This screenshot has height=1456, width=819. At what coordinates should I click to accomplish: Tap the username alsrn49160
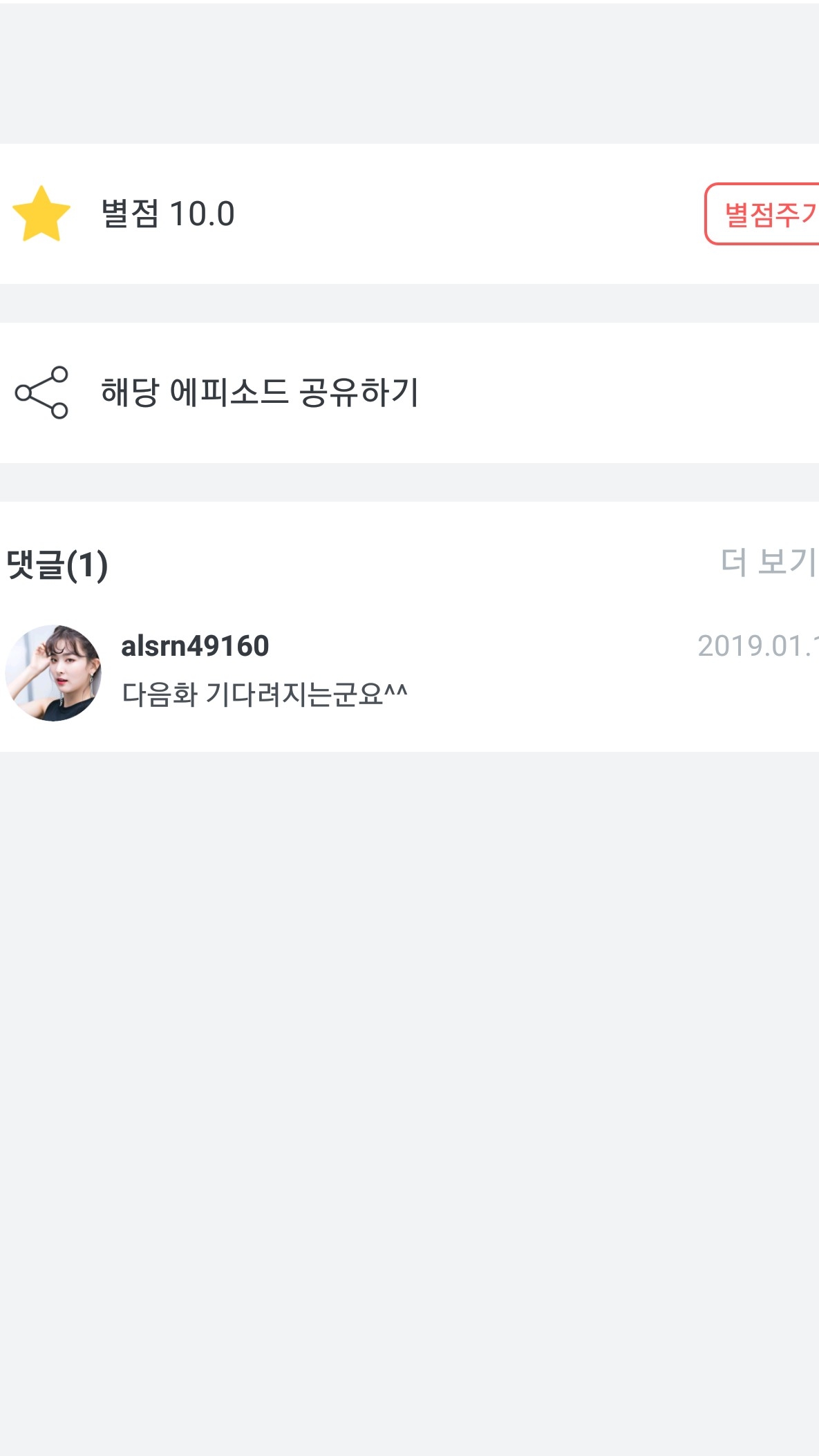tap(195, 646)
